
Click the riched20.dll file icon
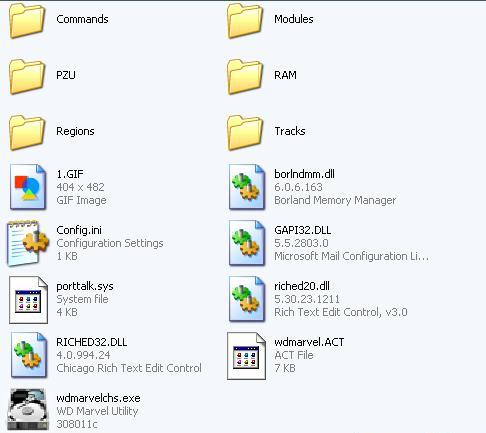point(247,299)
